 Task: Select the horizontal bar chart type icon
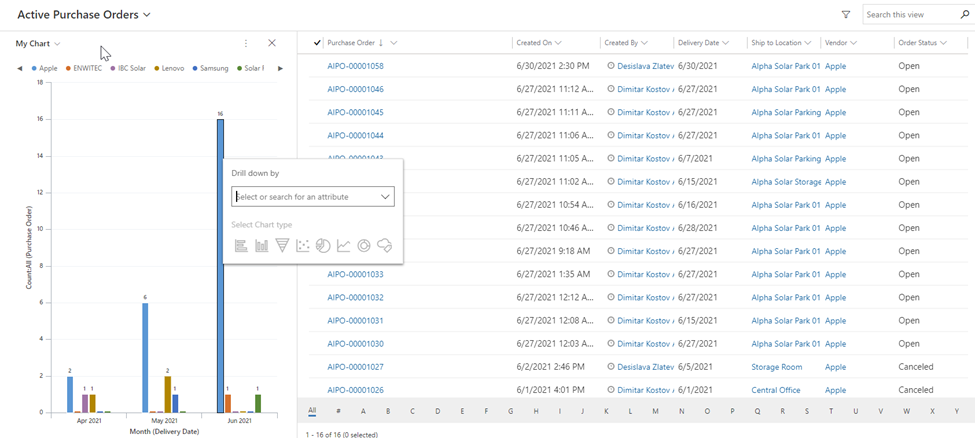tap(241, 246)
